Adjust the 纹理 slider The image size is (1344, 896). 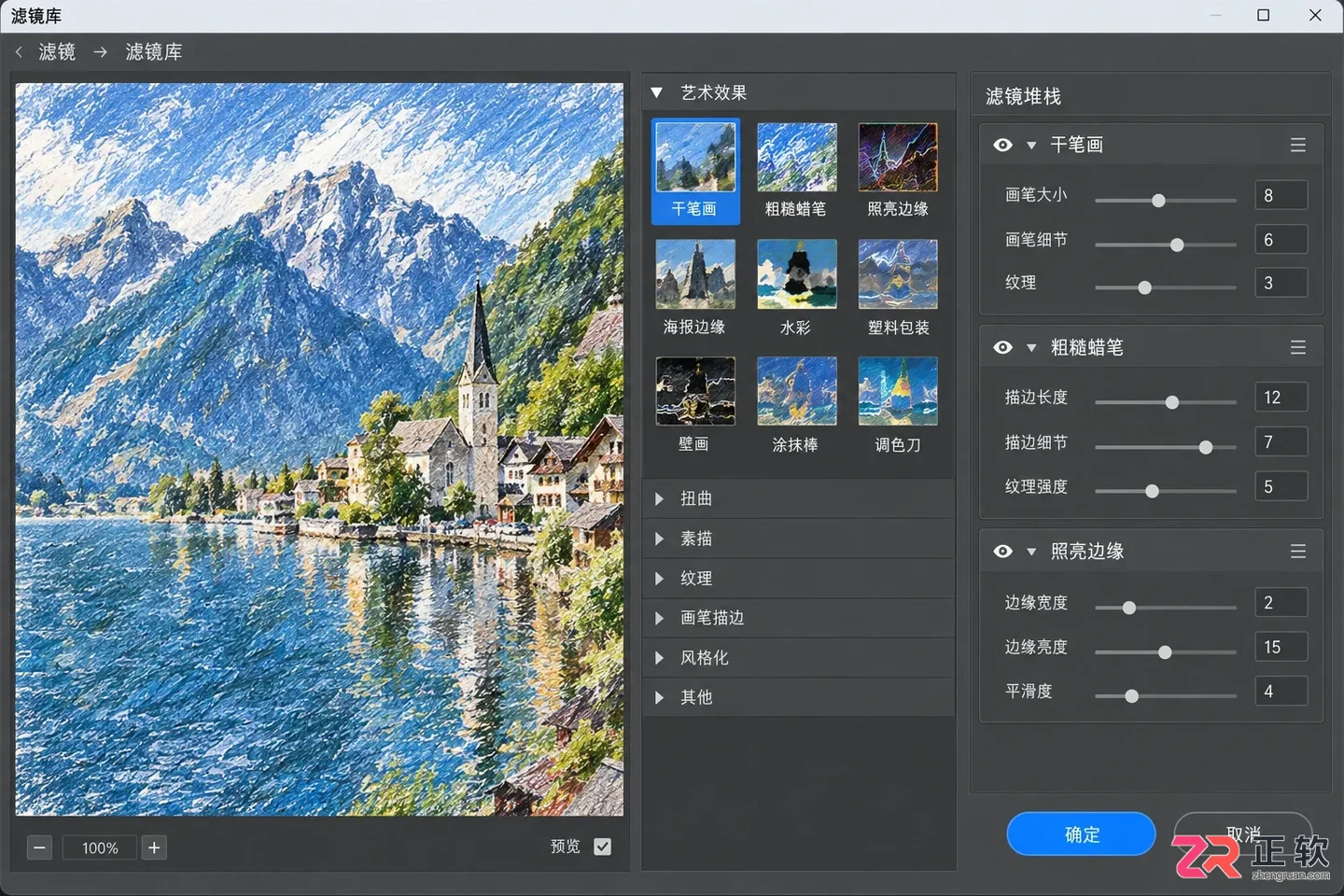click(1166, 287)
